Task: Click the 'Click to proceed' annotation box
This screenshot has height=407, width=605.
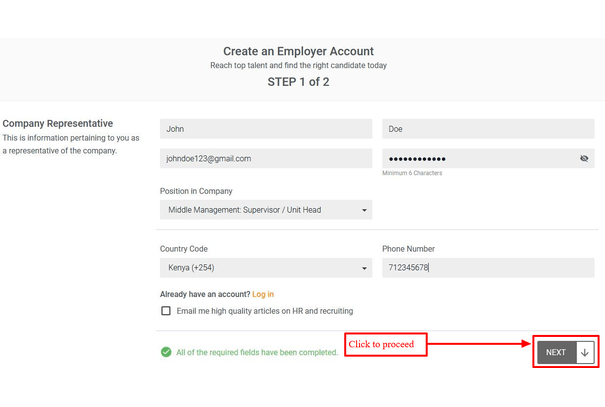Action: coord(386,345)
